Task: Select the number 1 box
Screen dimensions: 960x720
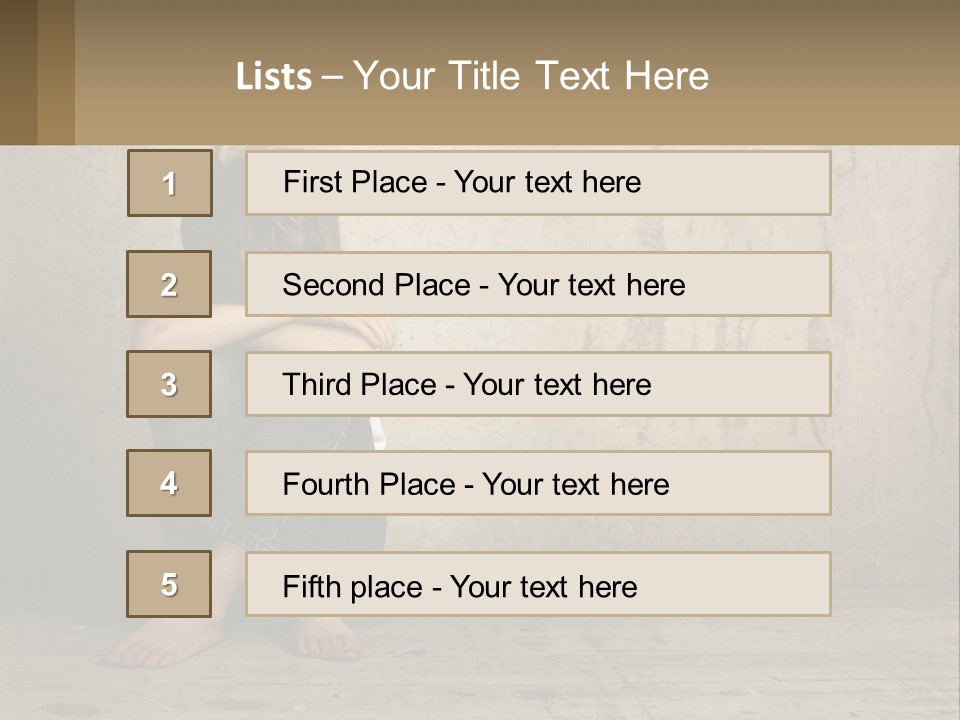Action: [169, 183]
